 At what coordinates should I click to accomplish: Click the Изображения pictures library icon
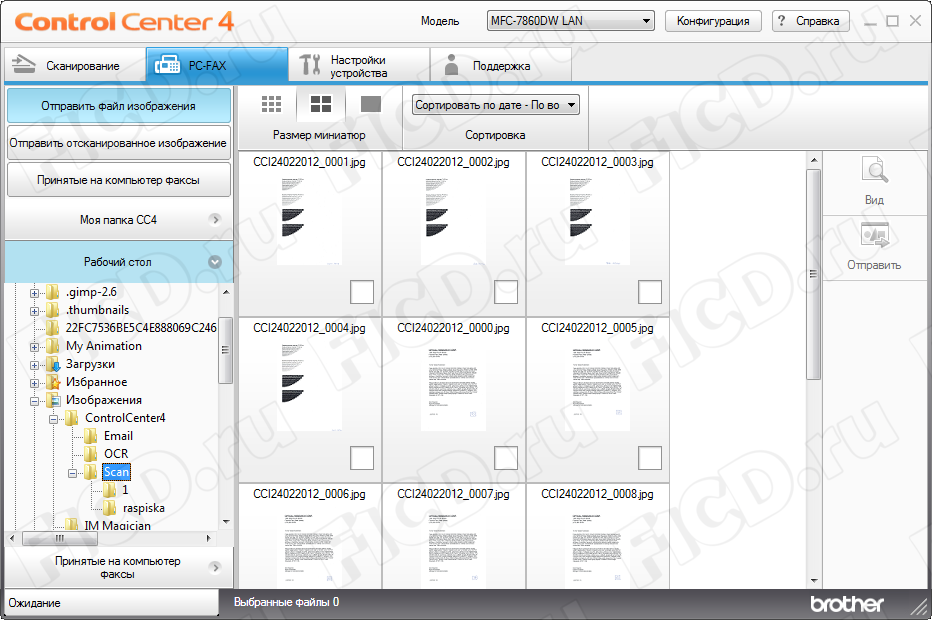click(x=53, y=400)
